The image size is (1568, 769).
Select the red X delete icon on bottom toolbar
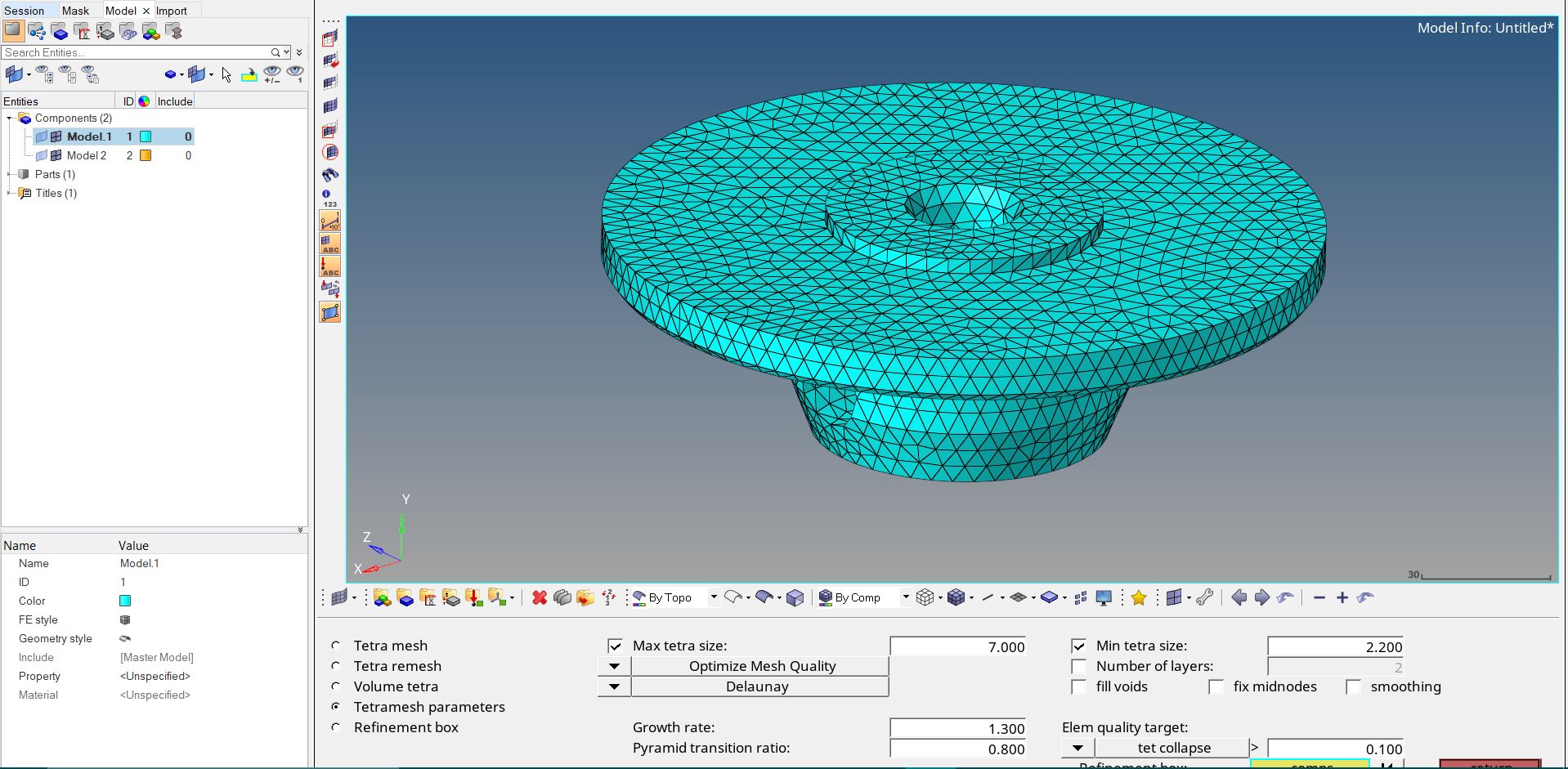tap(539, 598)
